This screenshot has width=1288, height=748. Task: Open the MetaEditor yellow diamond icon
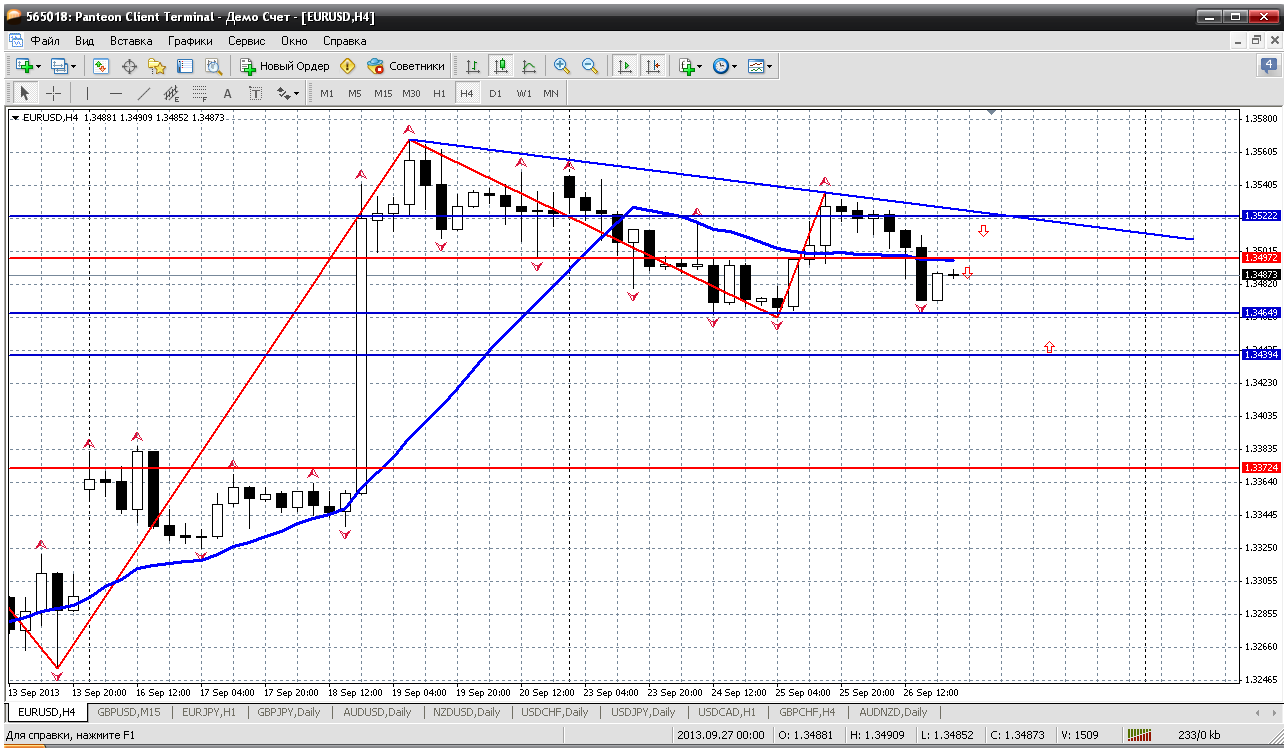[x=348, y=66]
